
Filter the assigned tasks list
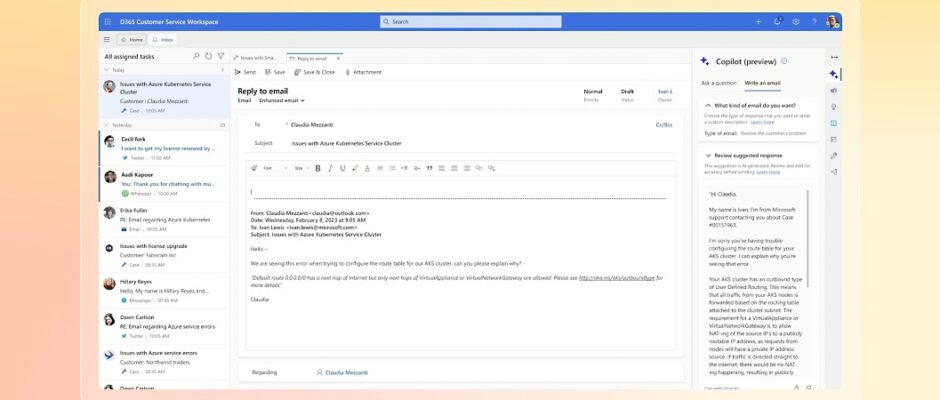click(x=221, y=56)
